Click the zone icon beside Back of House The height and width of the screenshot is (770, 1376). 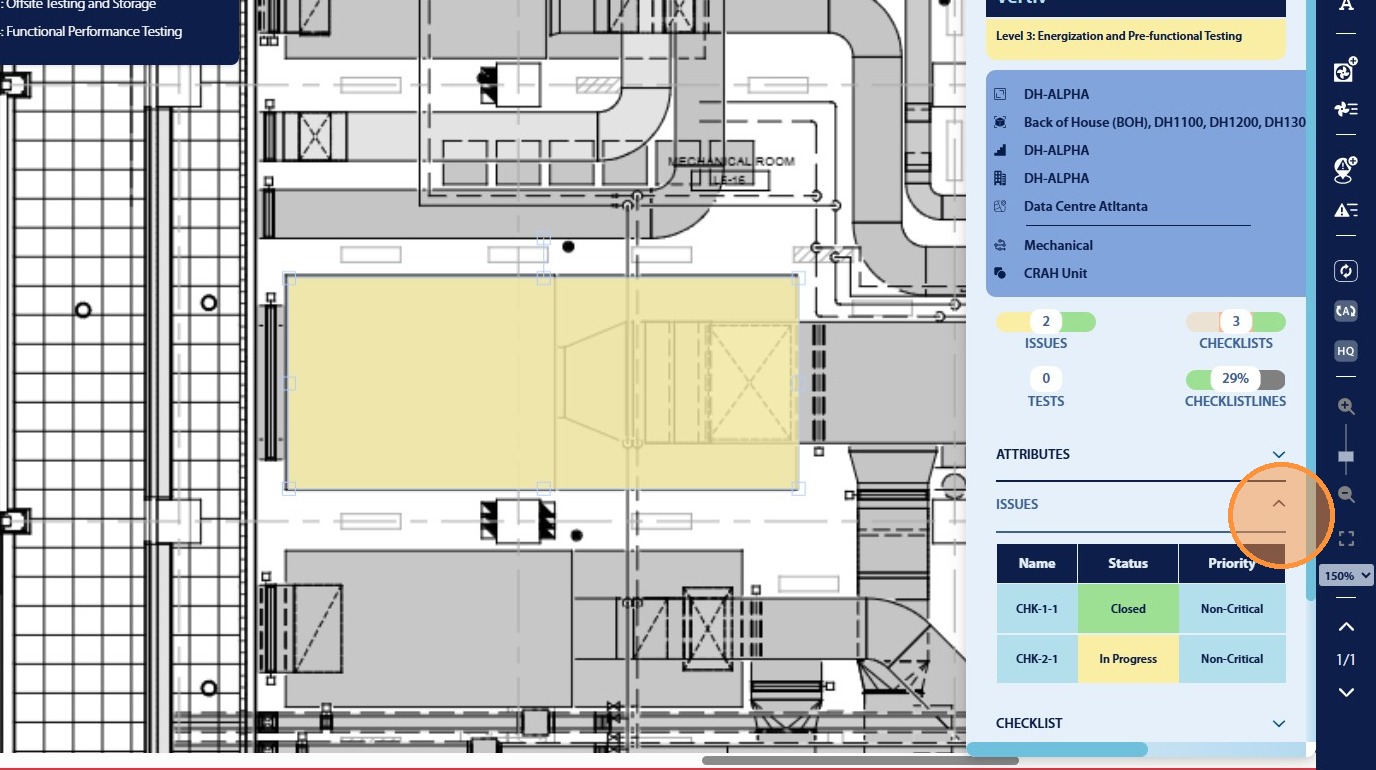tap(1001, 122)
